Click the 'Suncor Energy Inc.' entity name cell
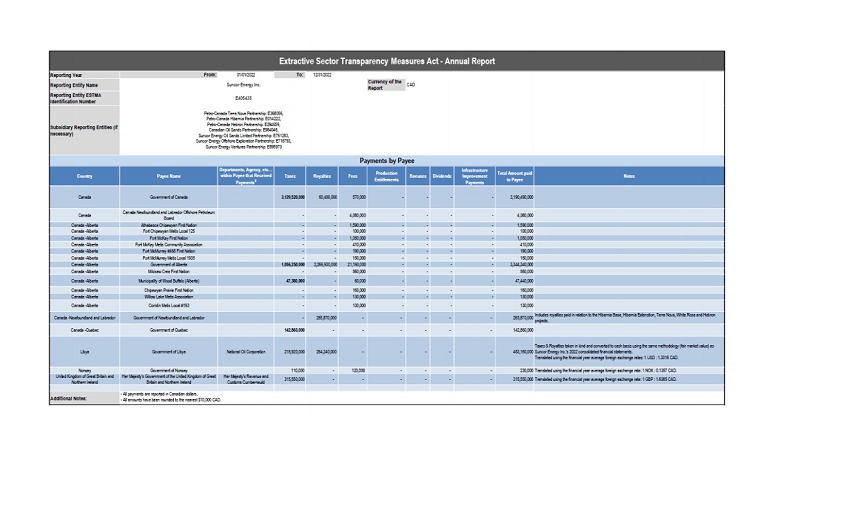Screen dimensions: 849x515 244,85
